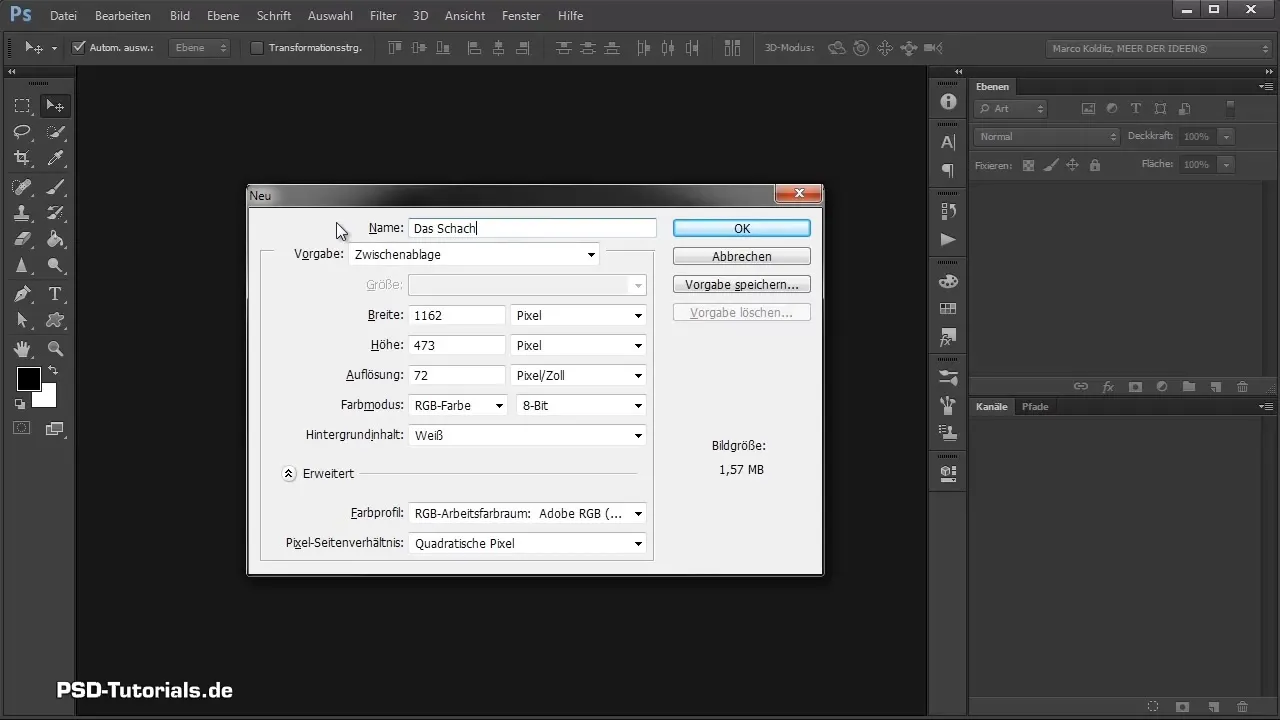The image size is (1280, 720).
Task: Toggle lock transparent pixels in Fixieren
Action: pos(1028,165)
